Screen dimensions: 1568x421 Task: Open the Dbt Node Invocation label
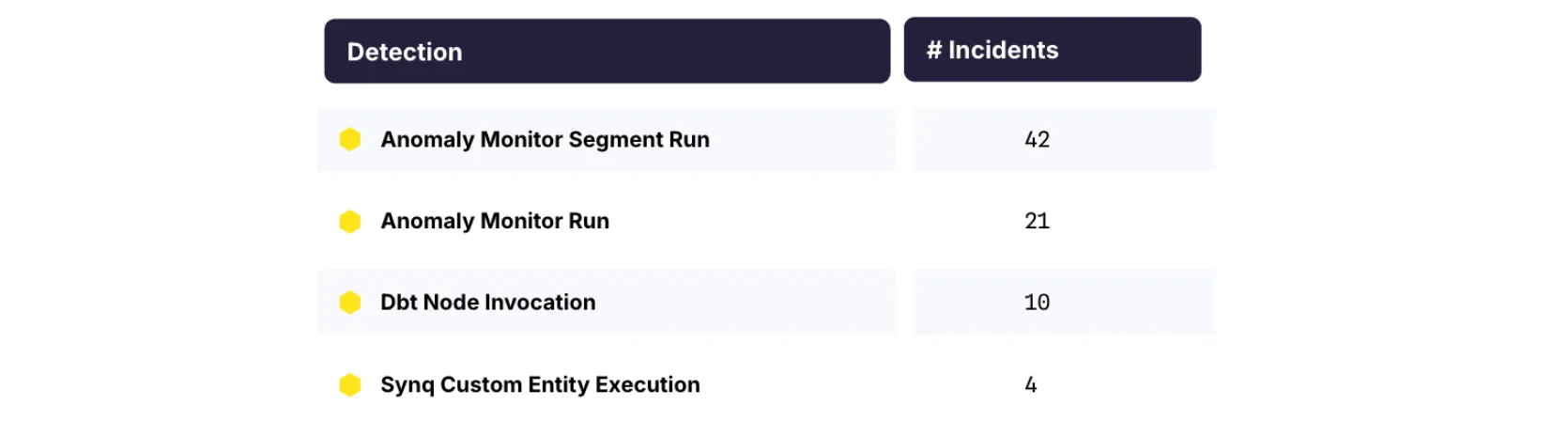[487, 302]
